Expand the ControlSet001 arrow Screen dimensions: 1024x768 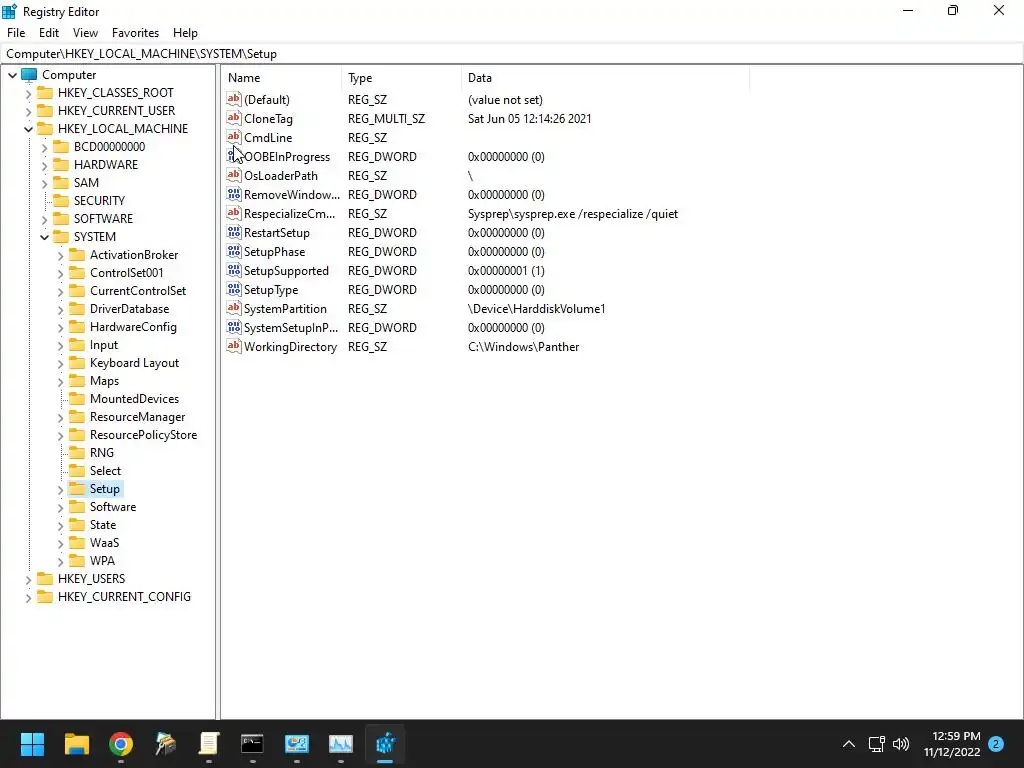tap(61, 273)
